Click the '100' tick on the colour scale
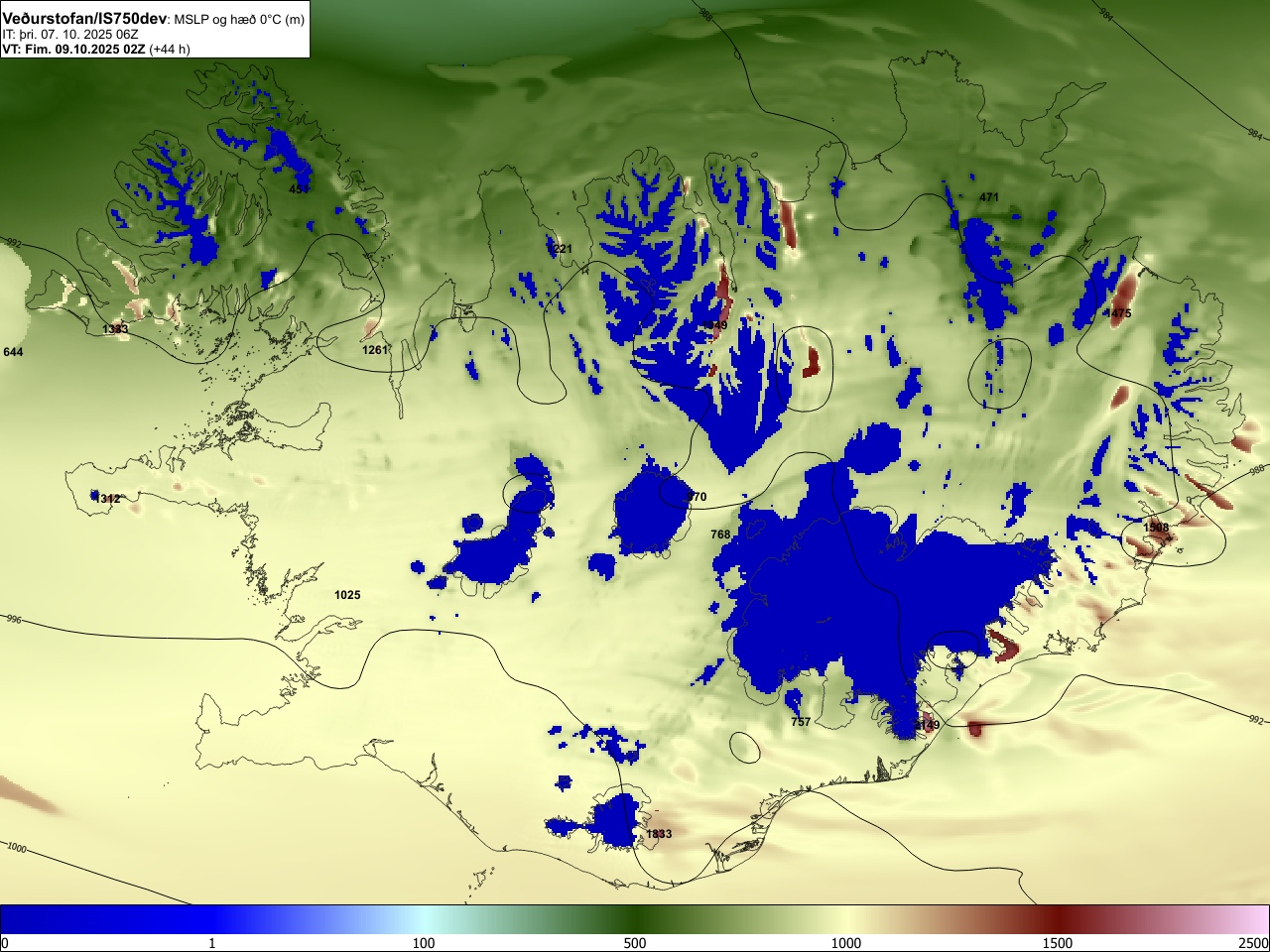 pos(424,943)
